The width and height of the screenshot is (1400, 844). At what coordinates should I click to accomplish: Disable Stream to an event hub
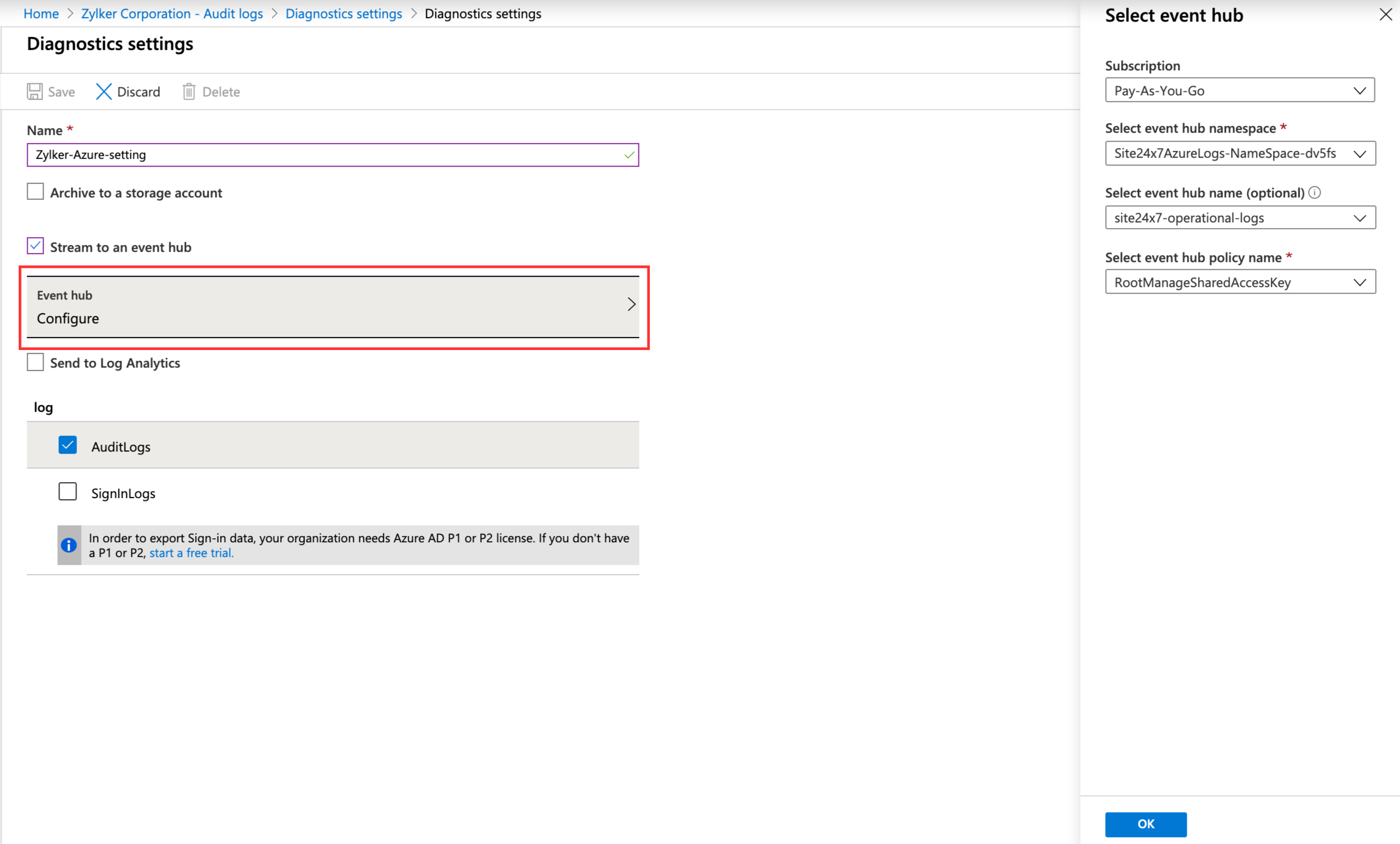[35, 245]
